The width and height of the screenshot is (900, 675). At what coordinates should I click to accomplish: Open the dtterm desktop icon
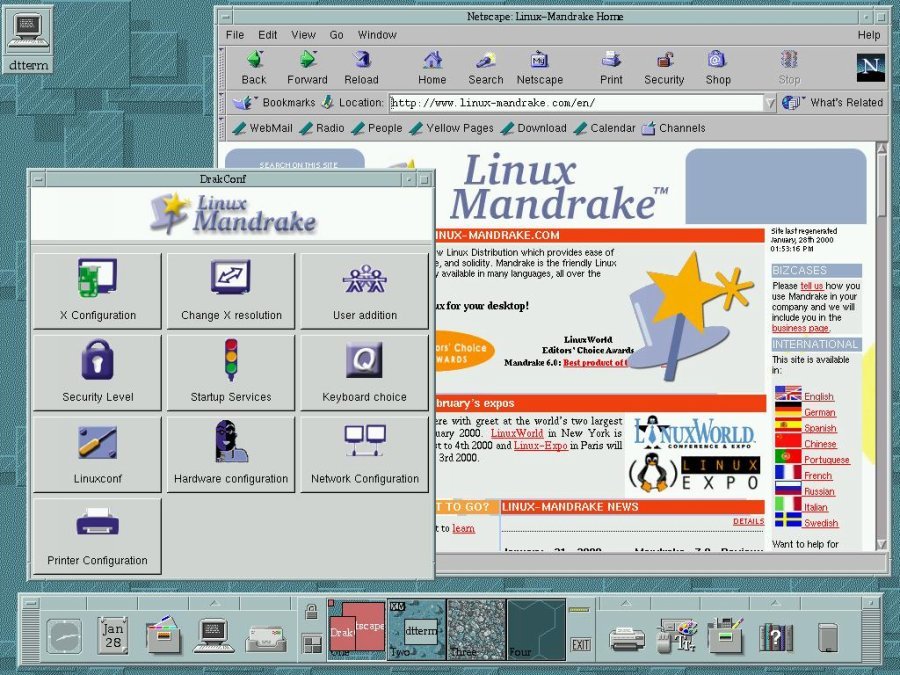28,39
